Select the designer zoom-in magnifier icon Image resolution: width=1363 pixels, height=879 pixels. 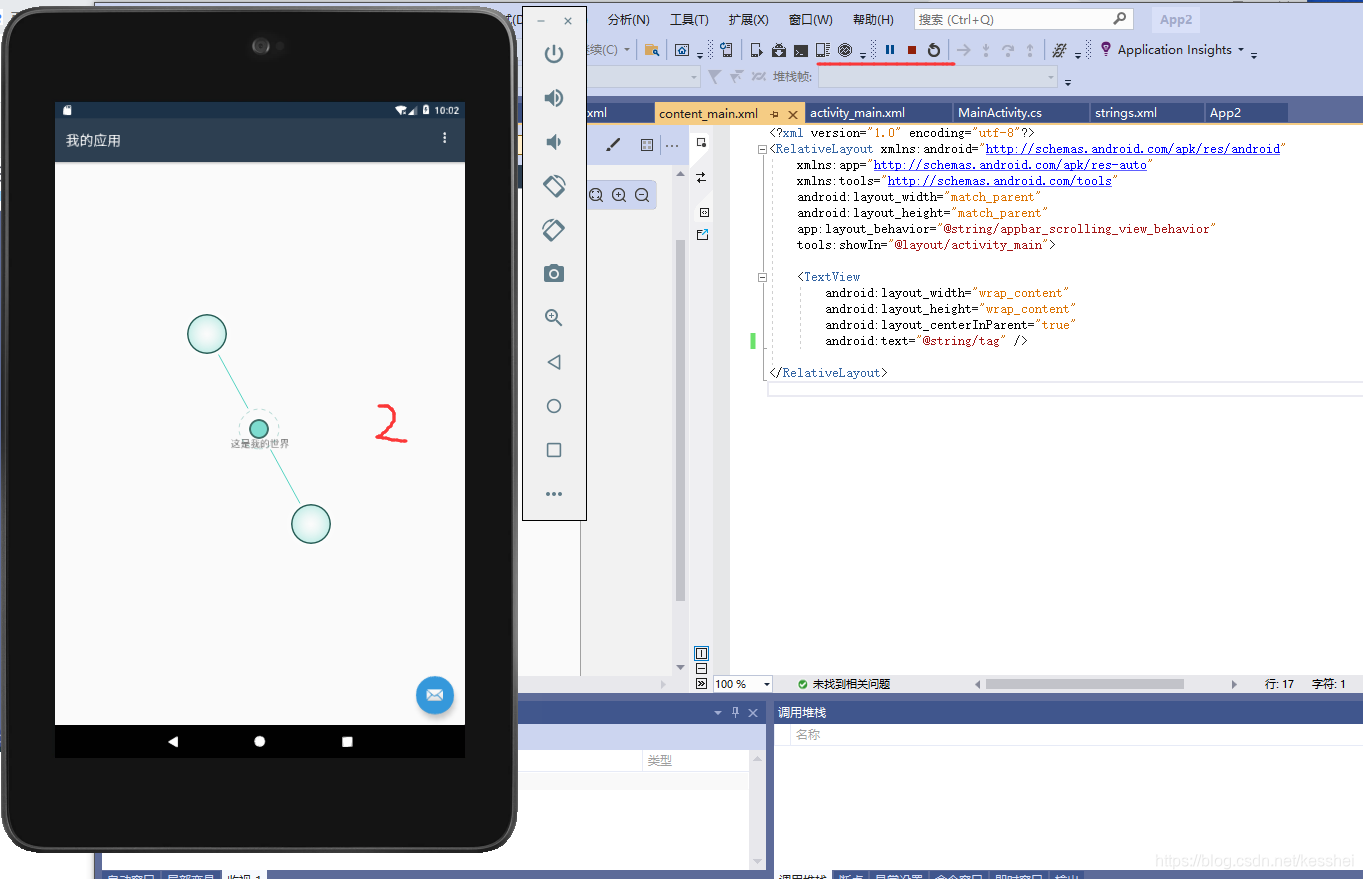618,195
